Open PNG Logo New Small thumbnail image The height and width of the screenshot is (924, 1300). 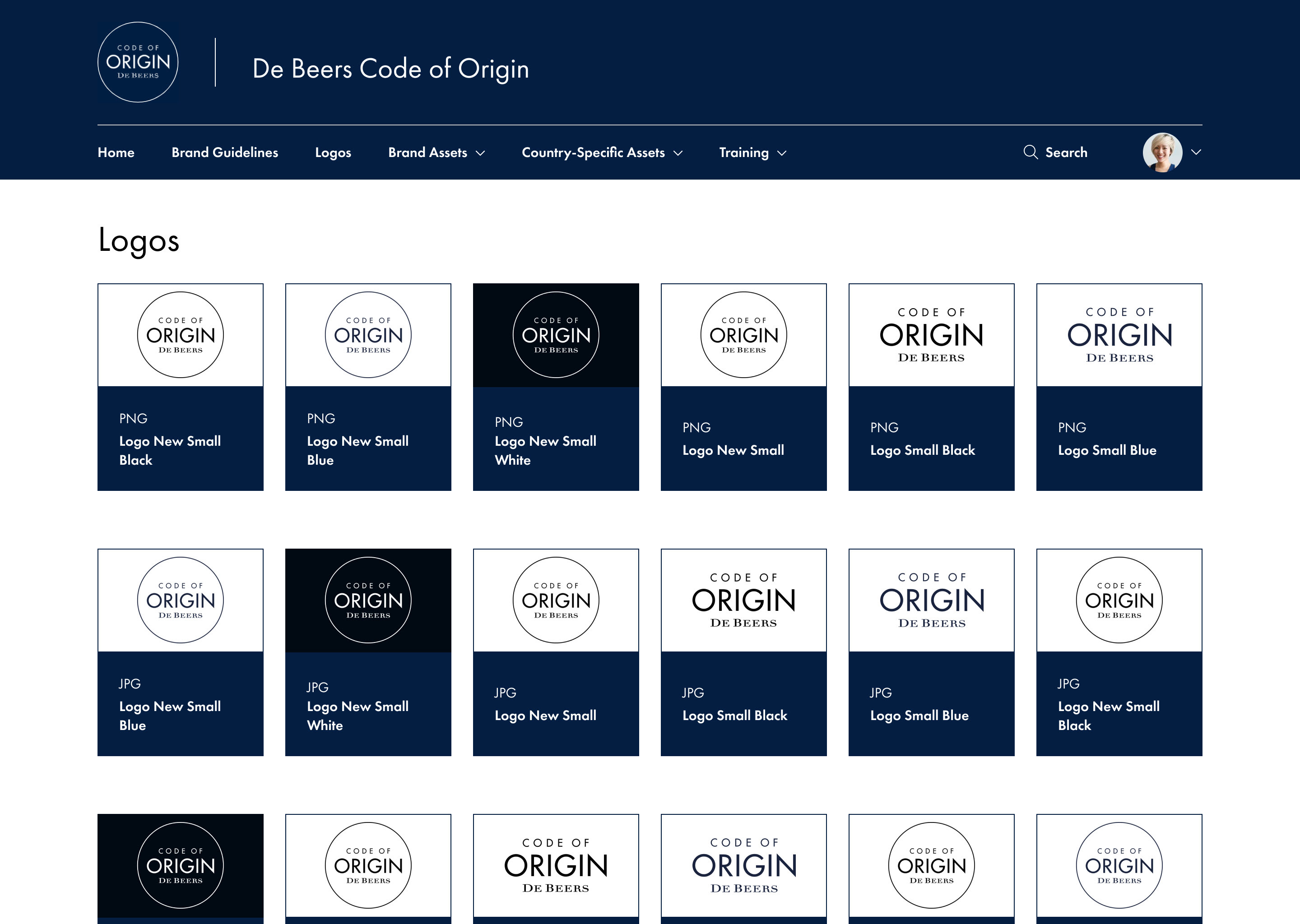pos(744,335)
